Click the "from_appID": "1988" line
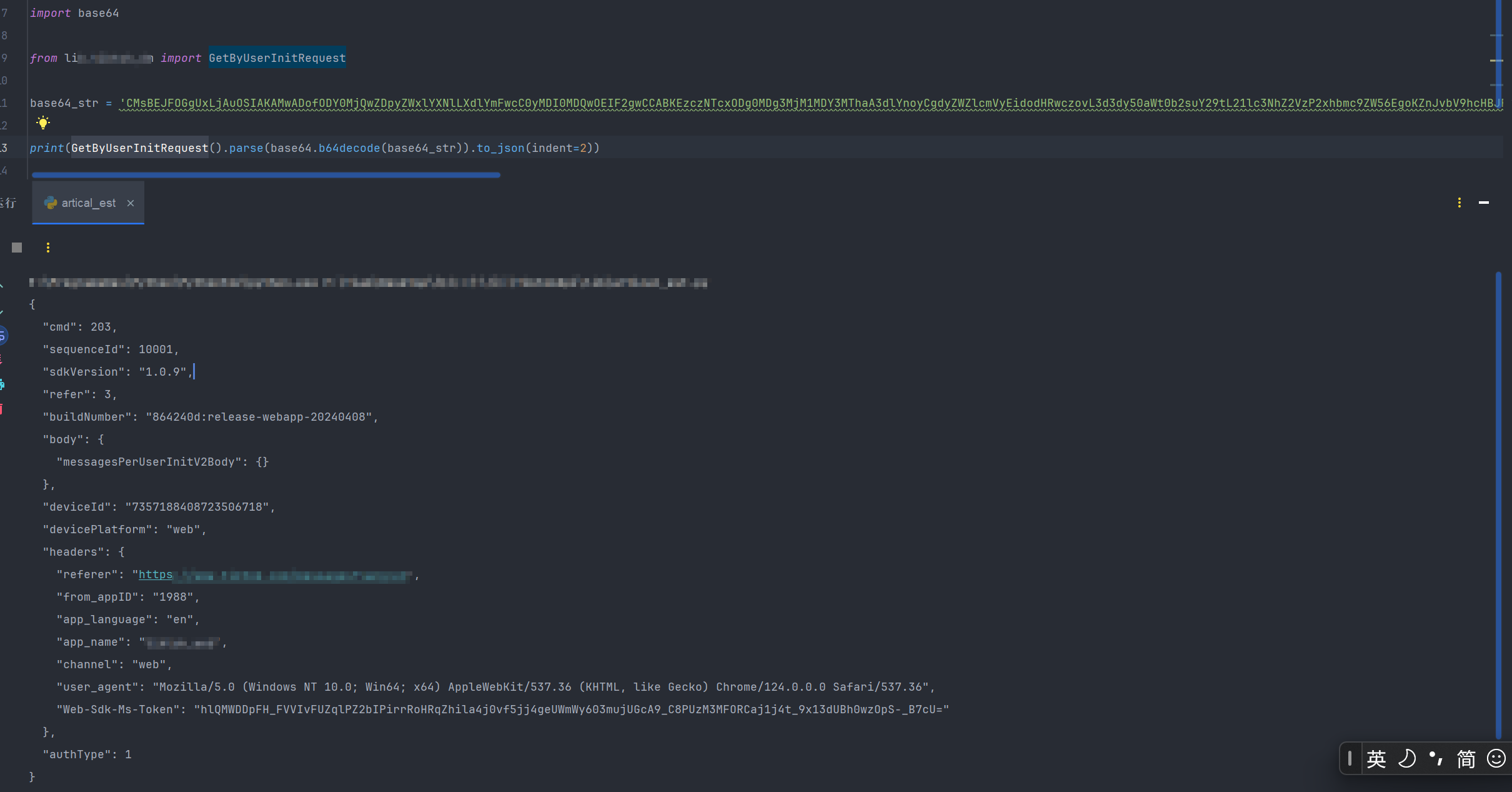The width and height of the screenshot is (1512, 792). 128,597
